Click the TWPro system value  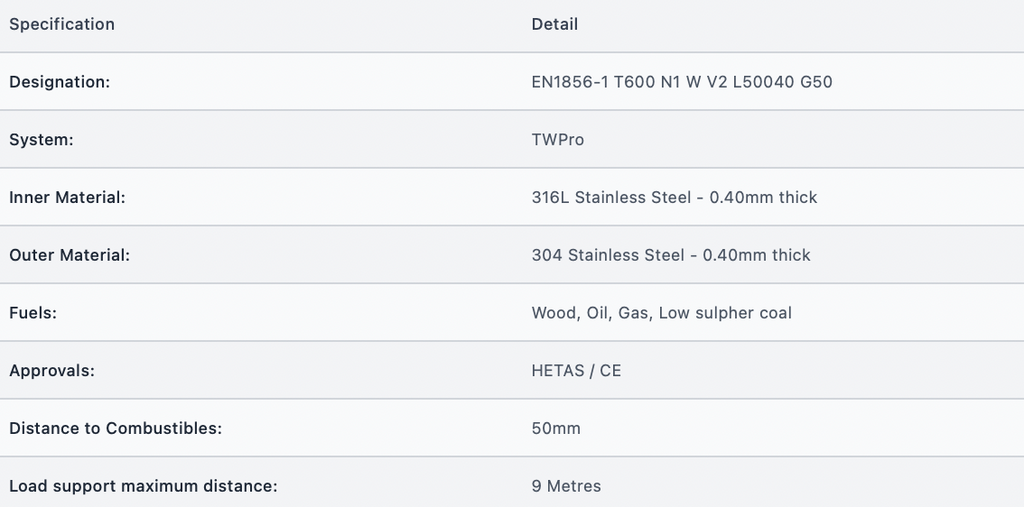558,140
